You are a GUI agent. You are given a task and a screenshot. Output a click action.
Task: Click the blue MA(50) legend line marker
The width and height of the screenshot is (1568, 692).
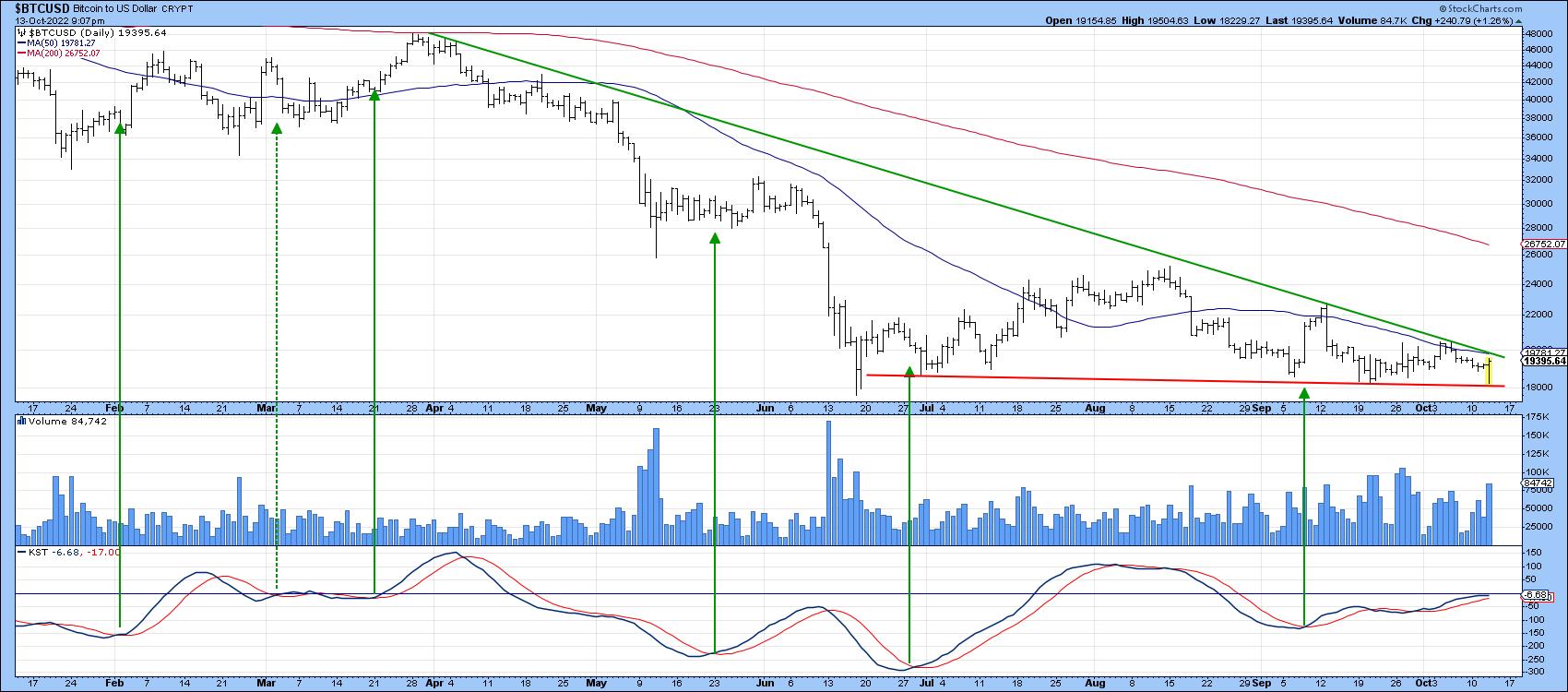pos(20,43)
